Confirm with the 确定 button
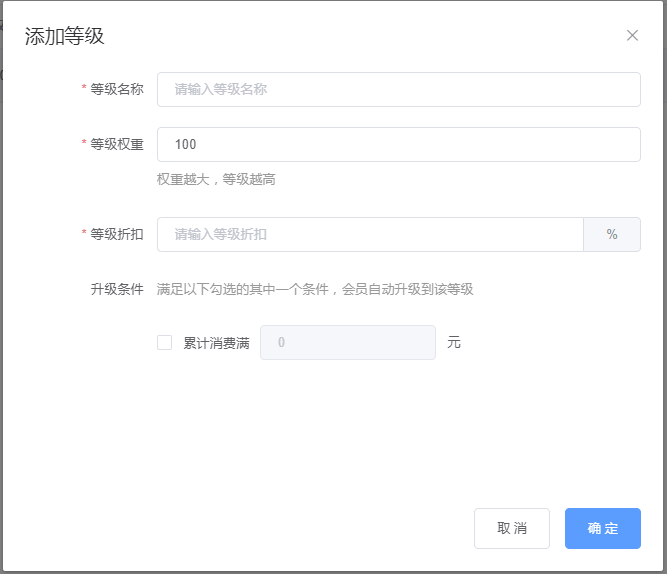The image size is (667, 574). (x=602, y=528)
